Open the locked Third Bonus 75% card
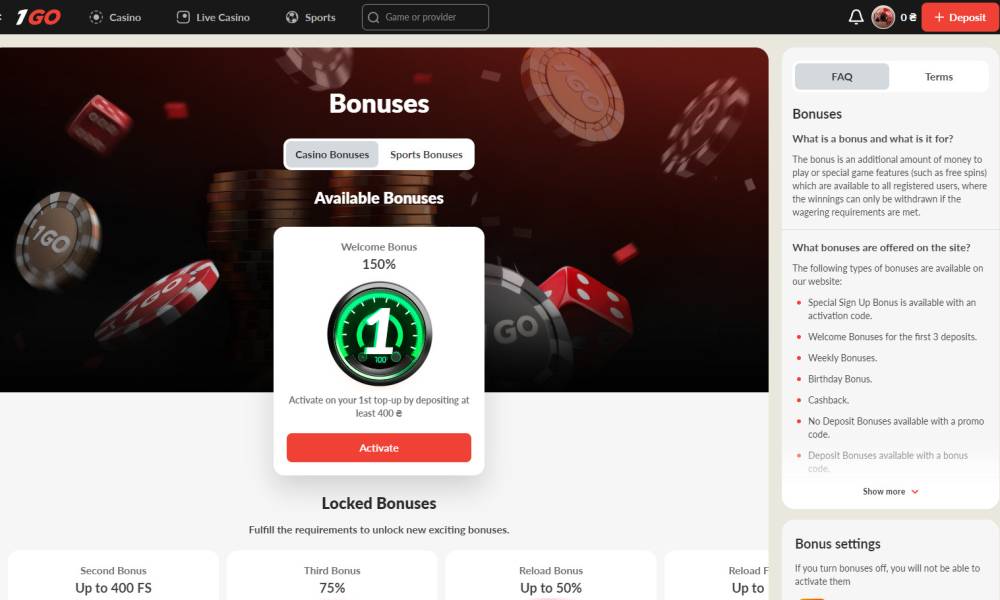 332,576
